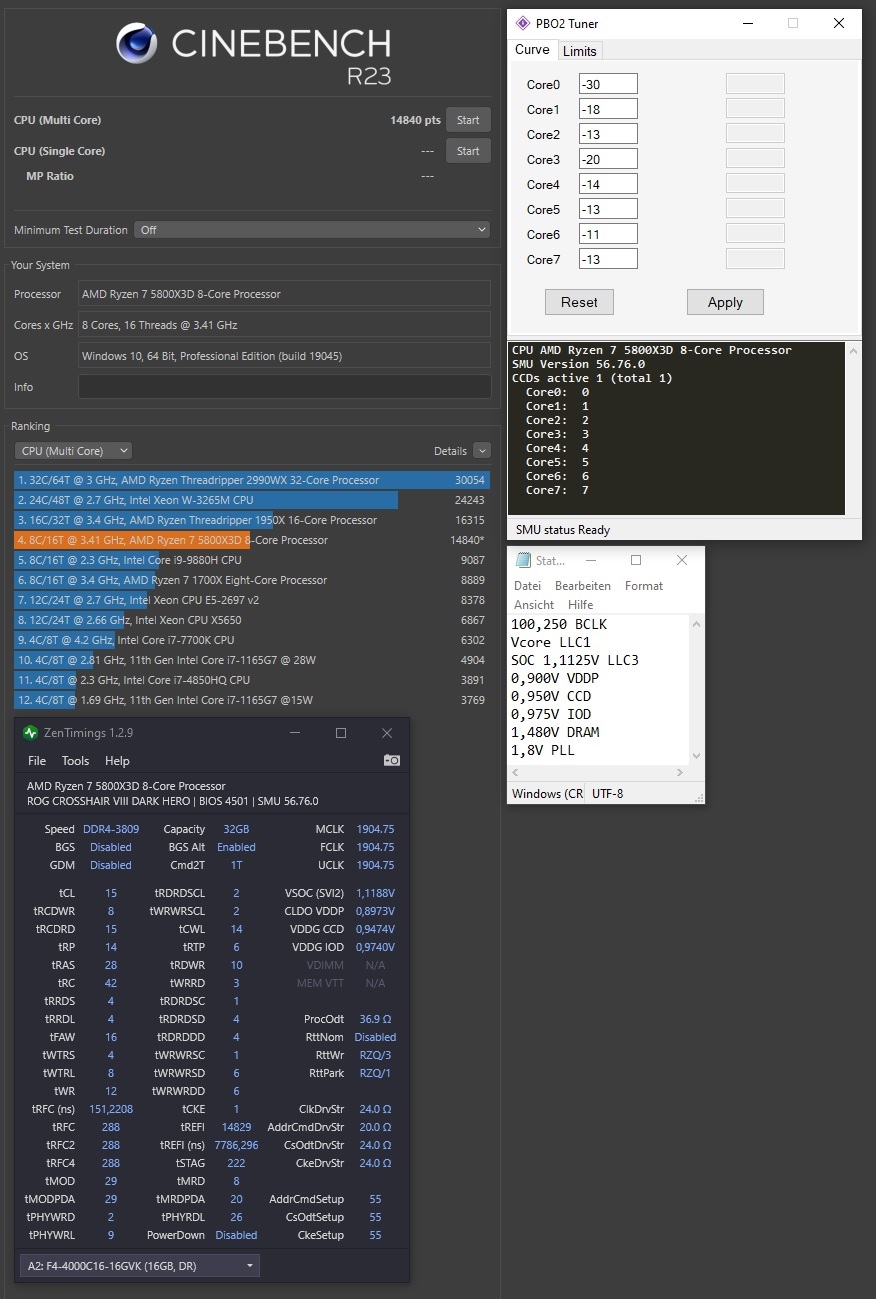
Task: Open Notepad Ansicht menu
Action: coord(534,605)
